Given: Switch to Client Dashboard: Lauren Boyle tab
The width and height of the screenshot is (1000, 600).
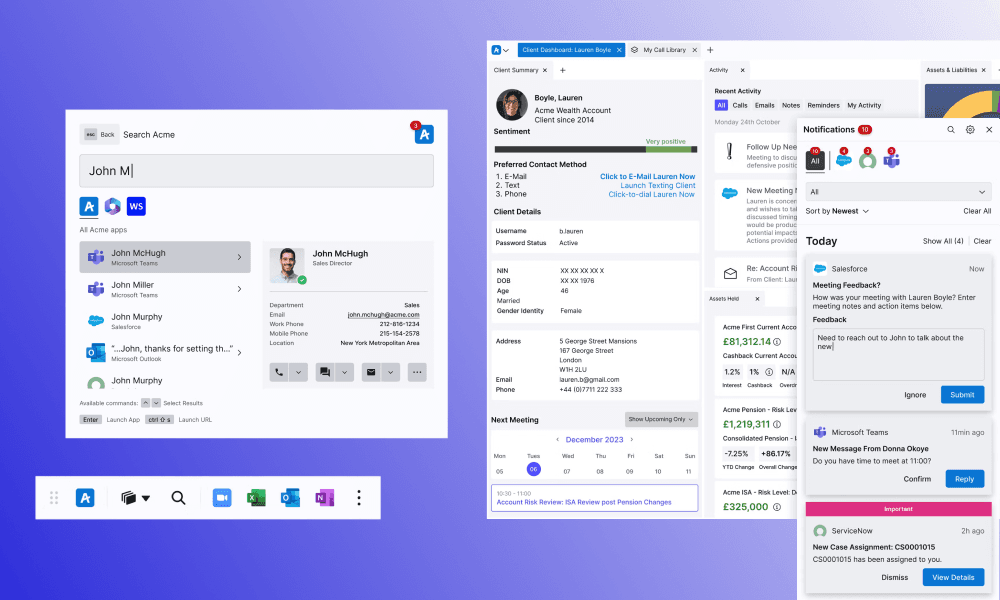Looking at the screenshot, I should [x=571, y=50].
